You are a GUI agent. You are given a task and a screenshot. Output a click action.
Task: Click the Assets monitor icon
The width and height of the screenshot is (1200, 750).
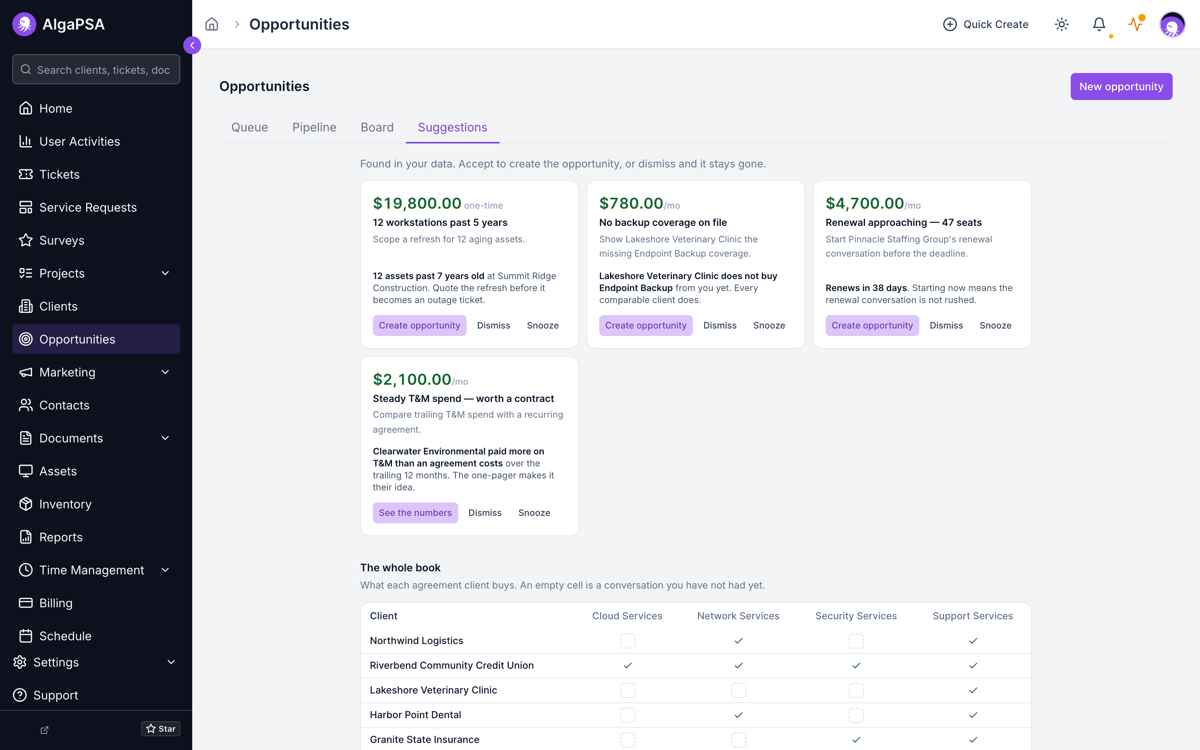[x=26, y=471]
